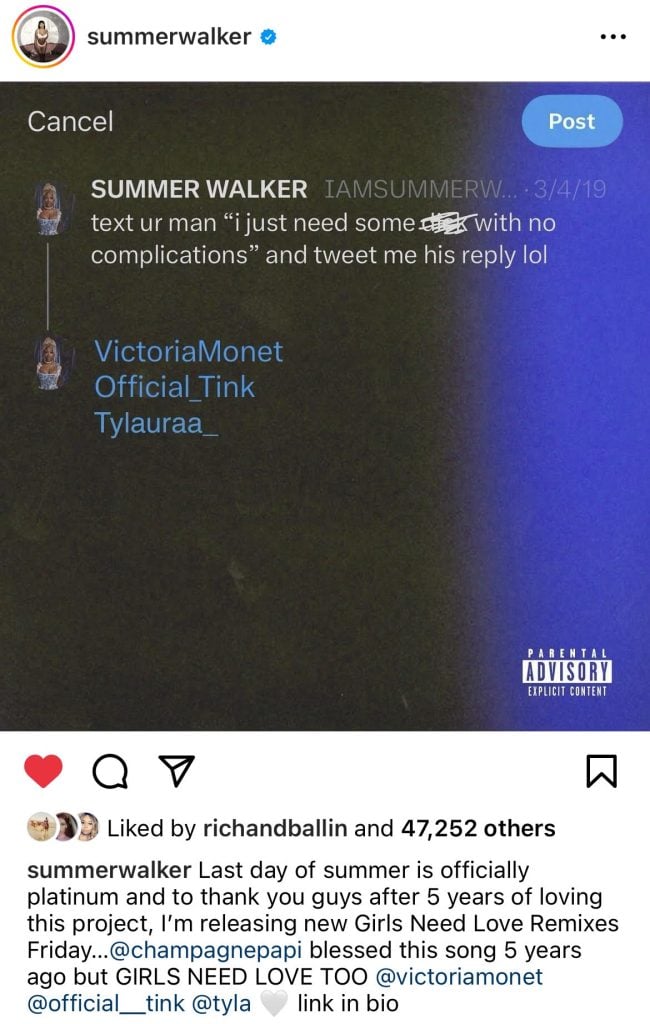This screenshot has height=1024, width=650.
Task: Share post using paper plane icon
Action: pyautogui.click(x=176, y=771)
